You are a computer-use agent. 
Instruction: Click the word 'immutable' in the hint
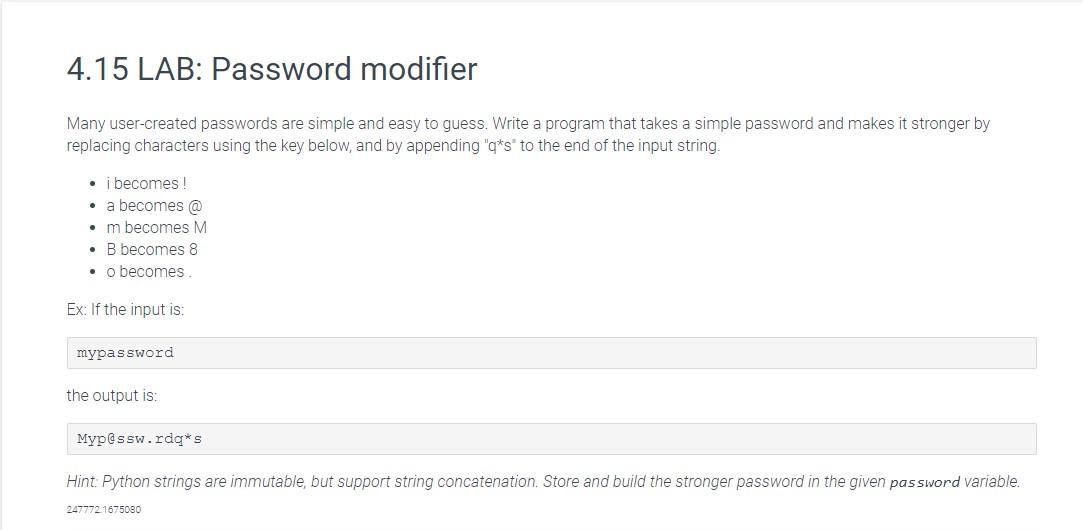tap(268, 482)
